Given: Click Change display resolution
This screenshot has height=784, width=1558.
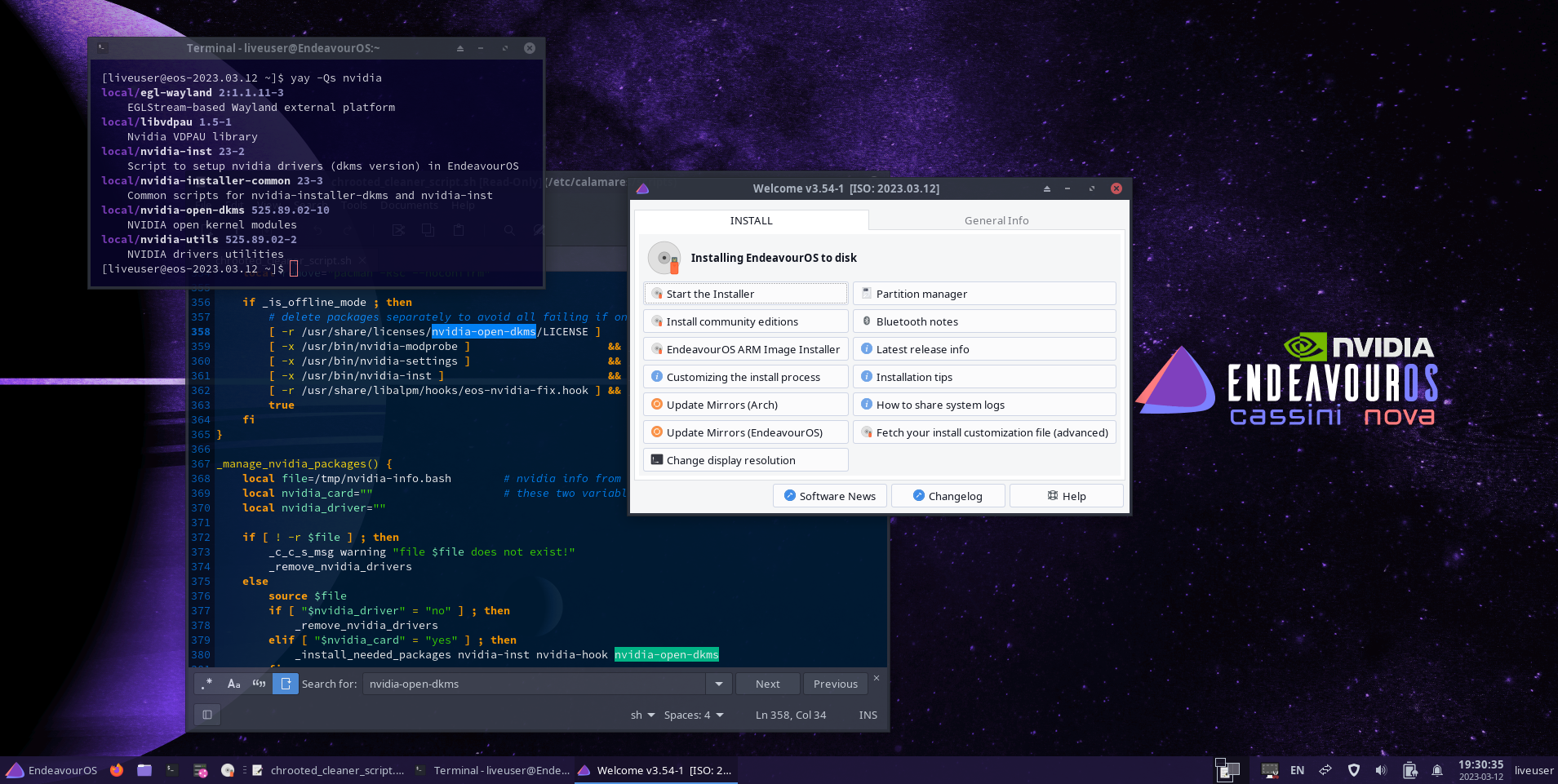Looking at the screenshot, I should [x=746, y=460].
